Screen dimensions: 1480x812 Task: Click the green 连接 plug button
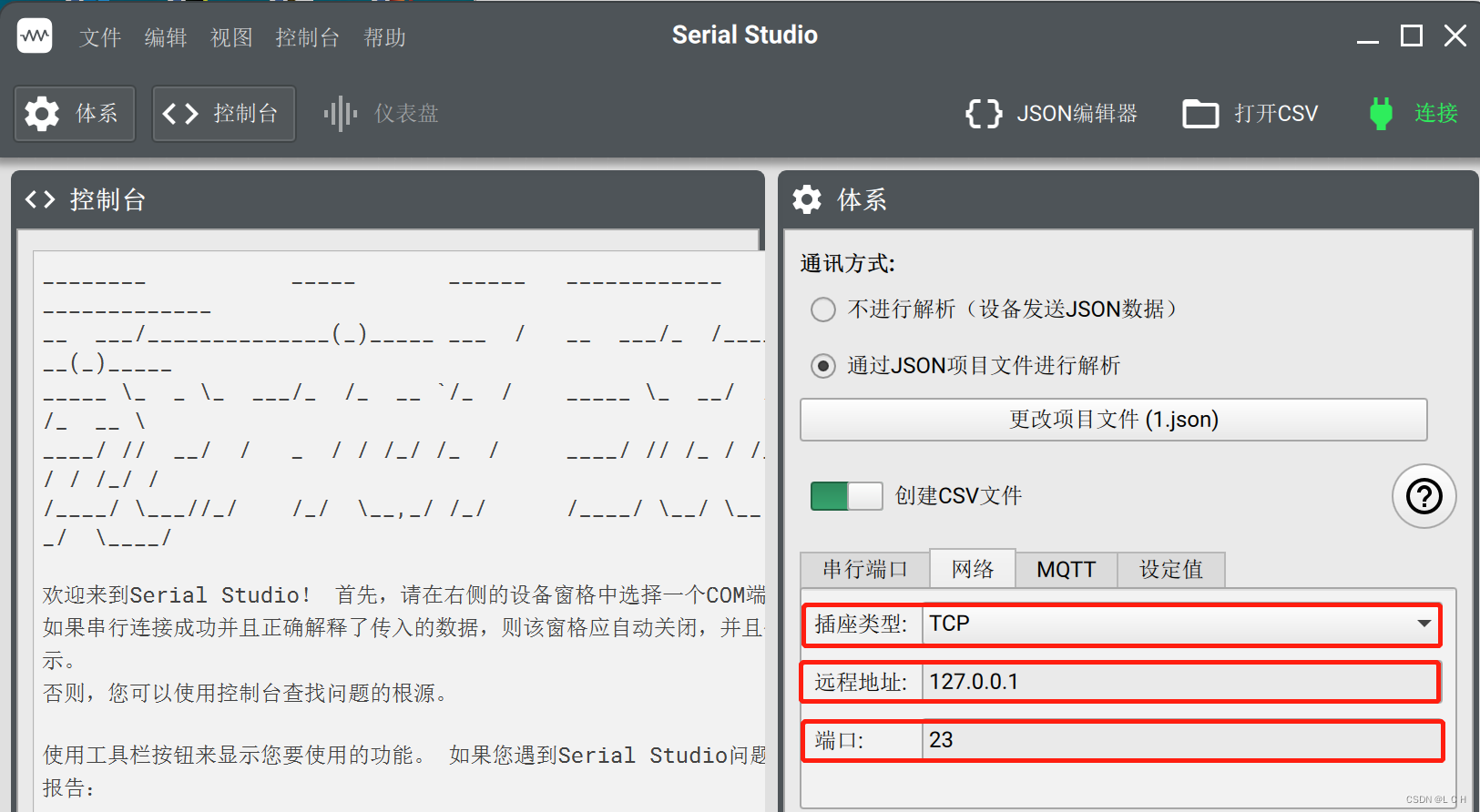tap(1414, 114)
